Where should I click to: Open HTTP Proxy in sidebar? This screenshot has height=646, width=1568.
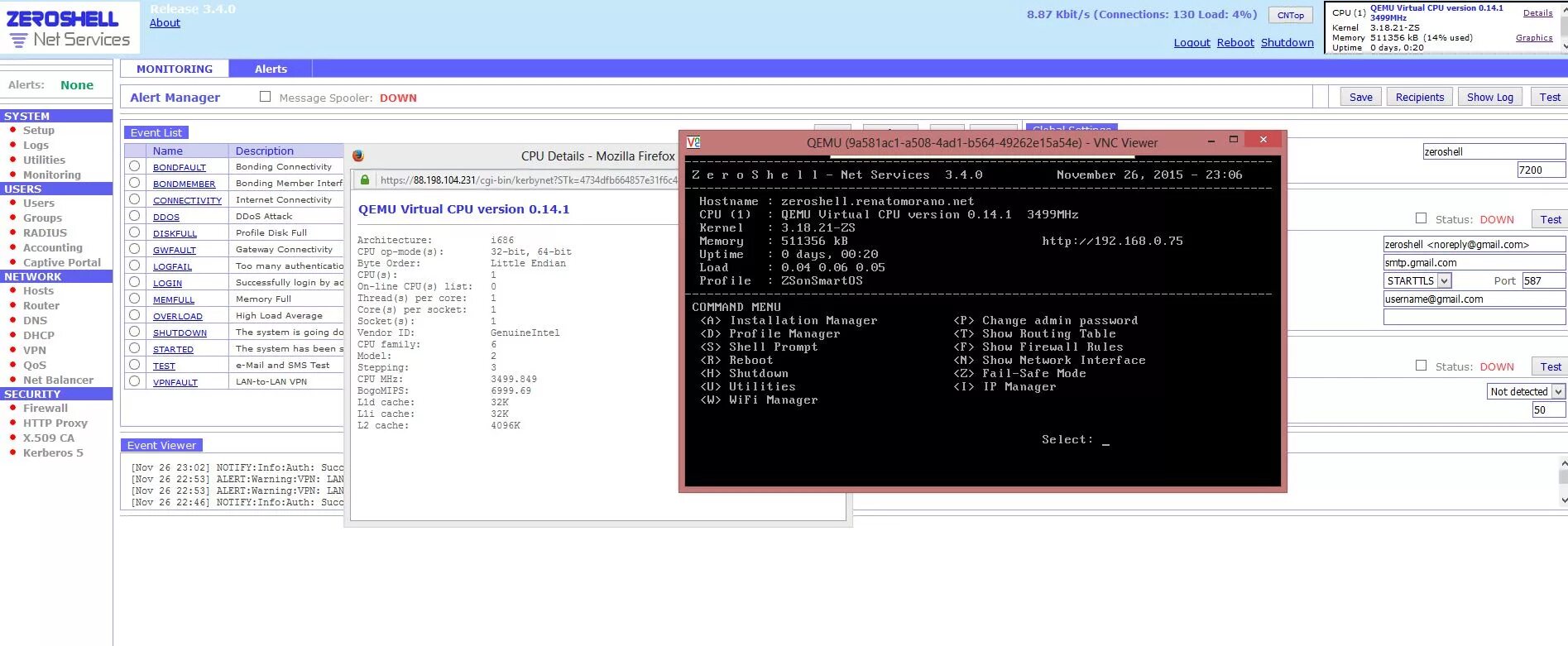tap(55, 423)
